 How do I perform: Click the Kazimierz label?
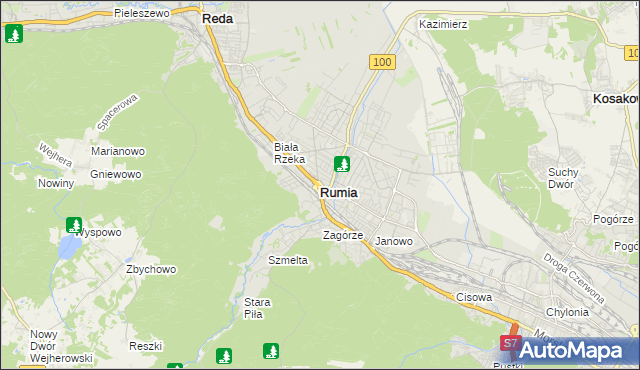[x=443, y=24]
